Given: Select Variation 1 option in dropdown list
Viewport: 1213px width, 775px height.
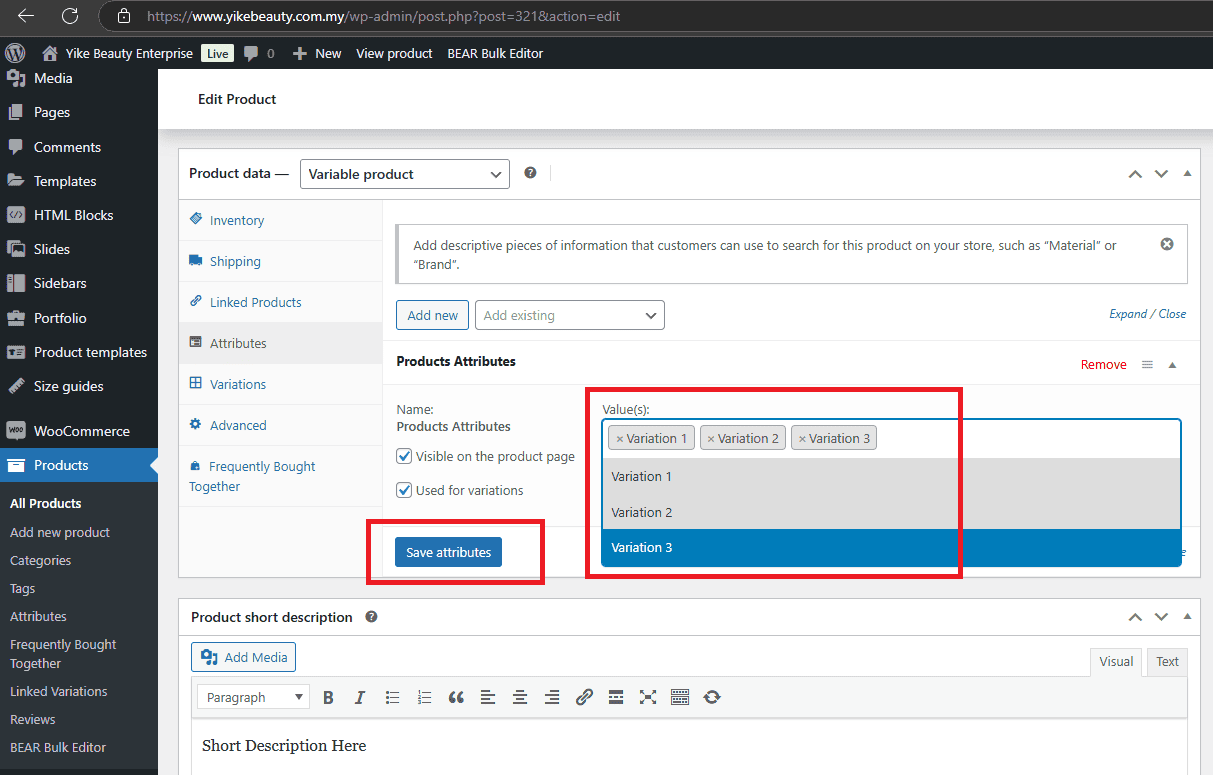Looking at the screenshot, I should [x=891, y=476].
